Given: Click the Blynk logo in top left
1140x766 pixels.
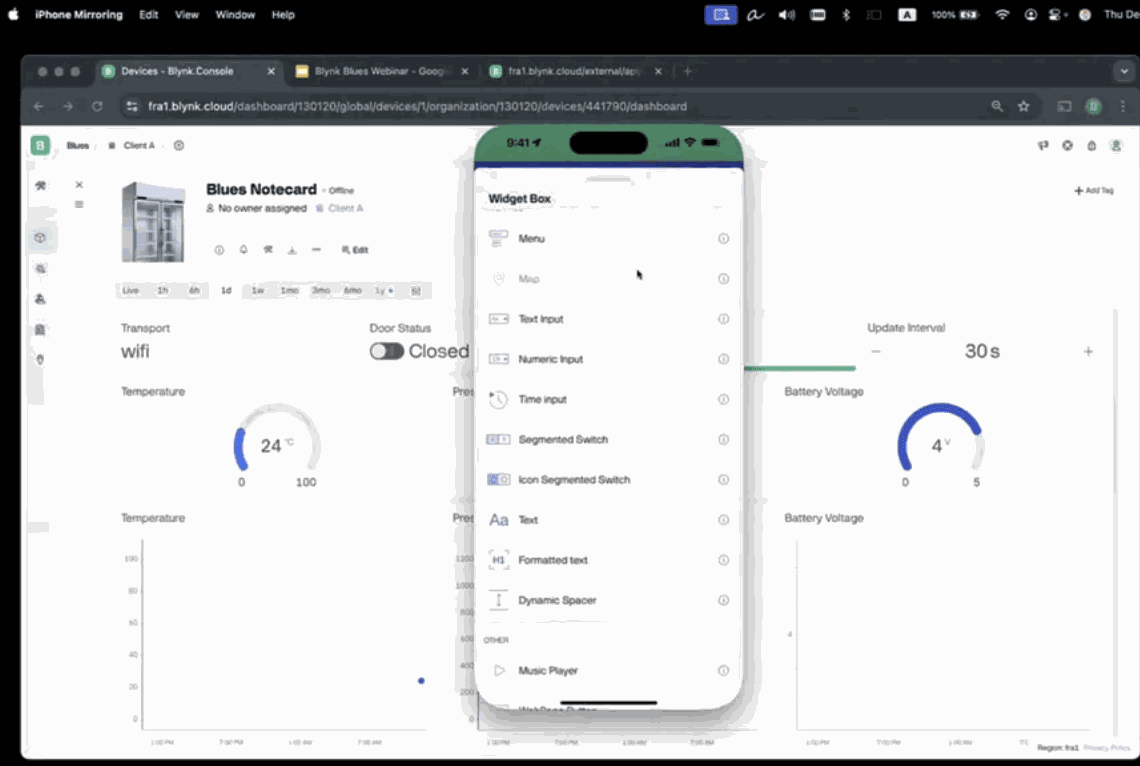Looking at the screenshot, I should (40, 145).
